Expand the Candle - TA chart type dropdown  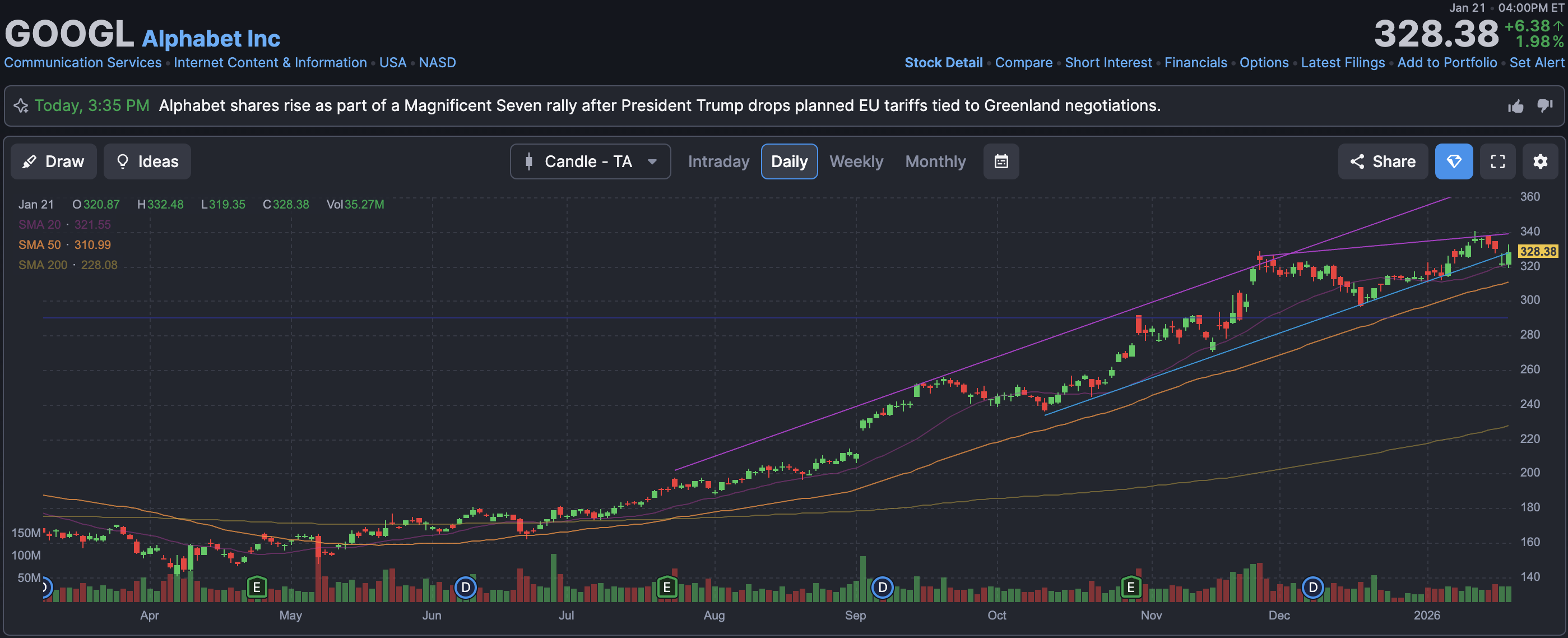point(590,161)
